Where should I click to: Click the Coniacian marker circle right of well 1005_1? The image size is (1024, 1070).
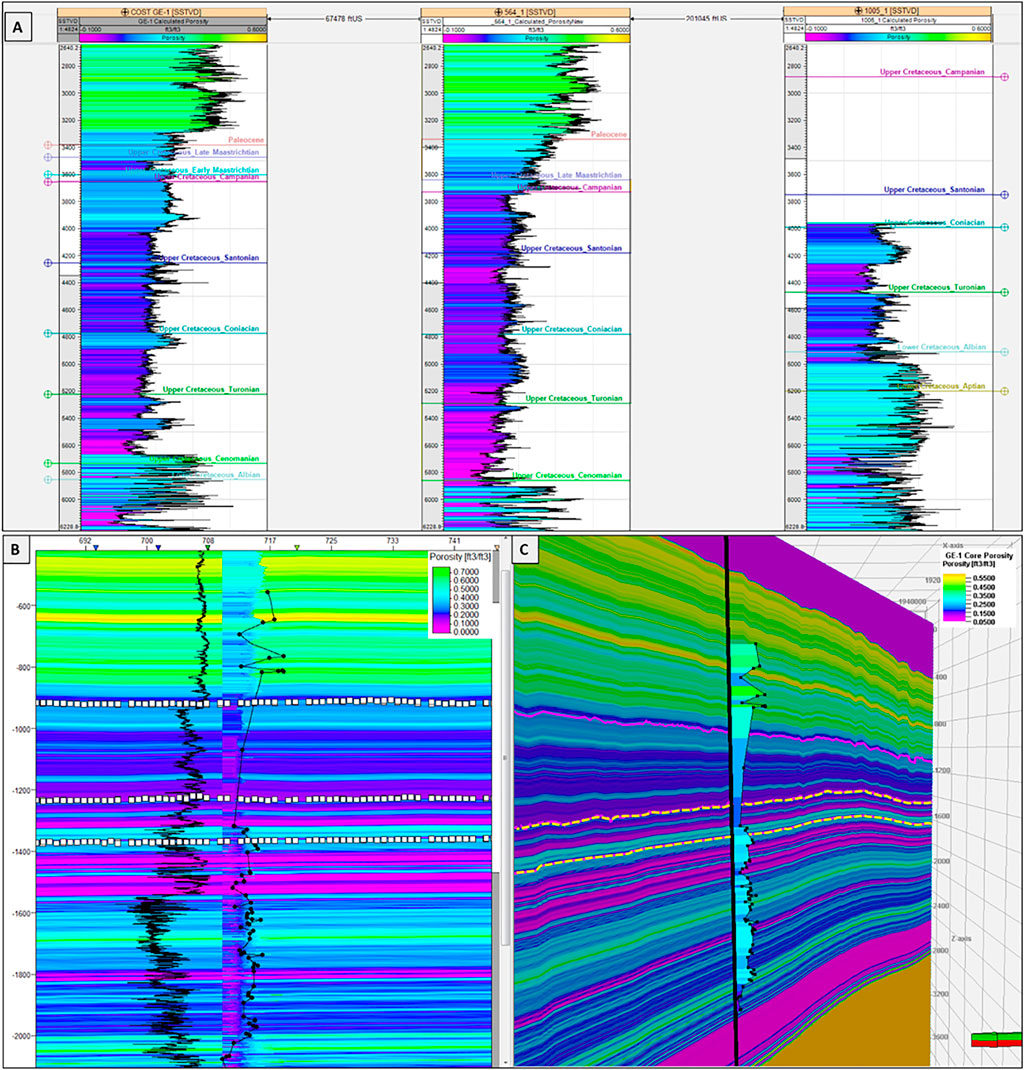coord(1004,227)
